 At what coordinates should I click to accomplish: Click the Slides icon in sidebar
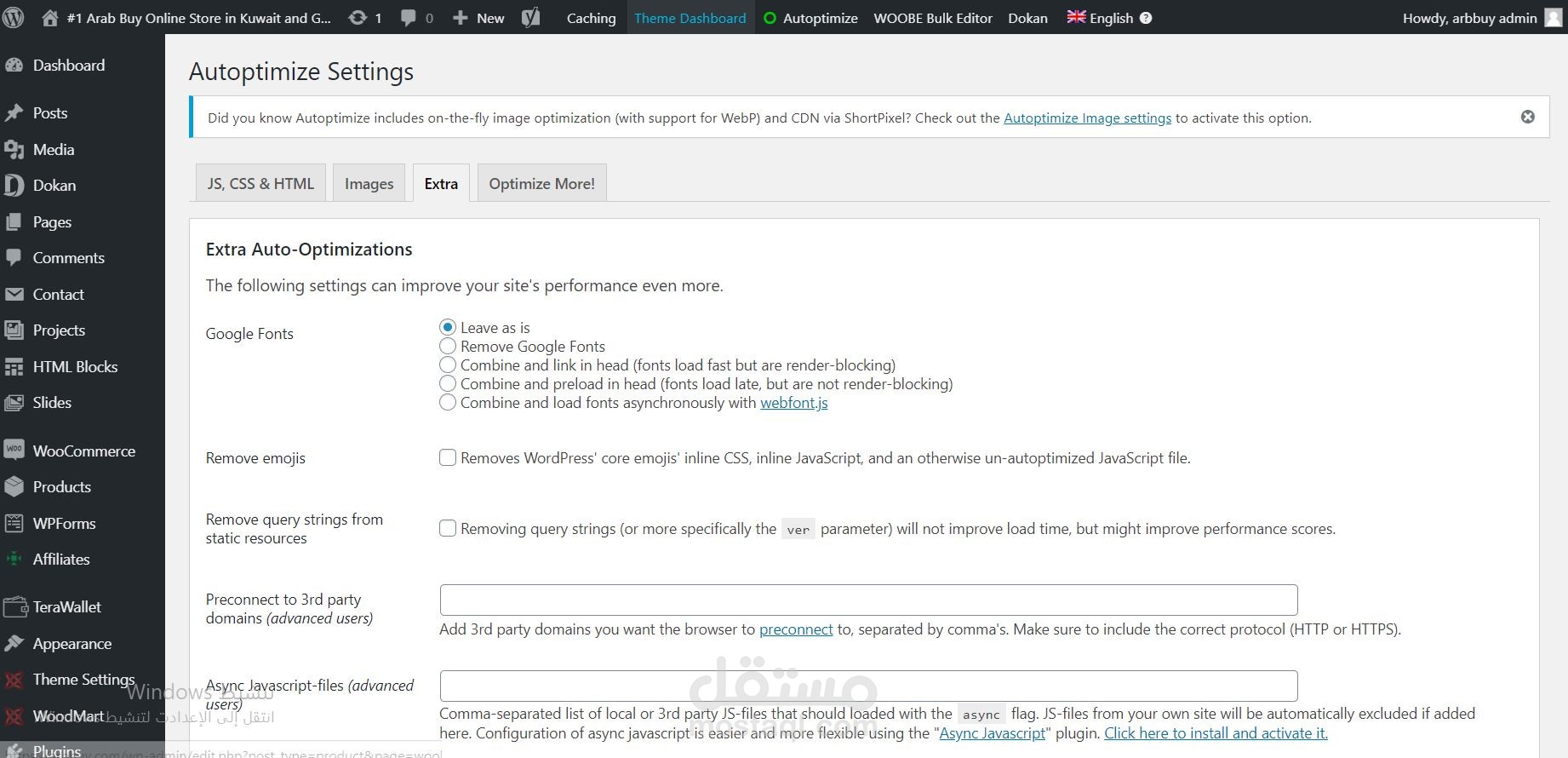pyautogui.click(x=14, y=403)
